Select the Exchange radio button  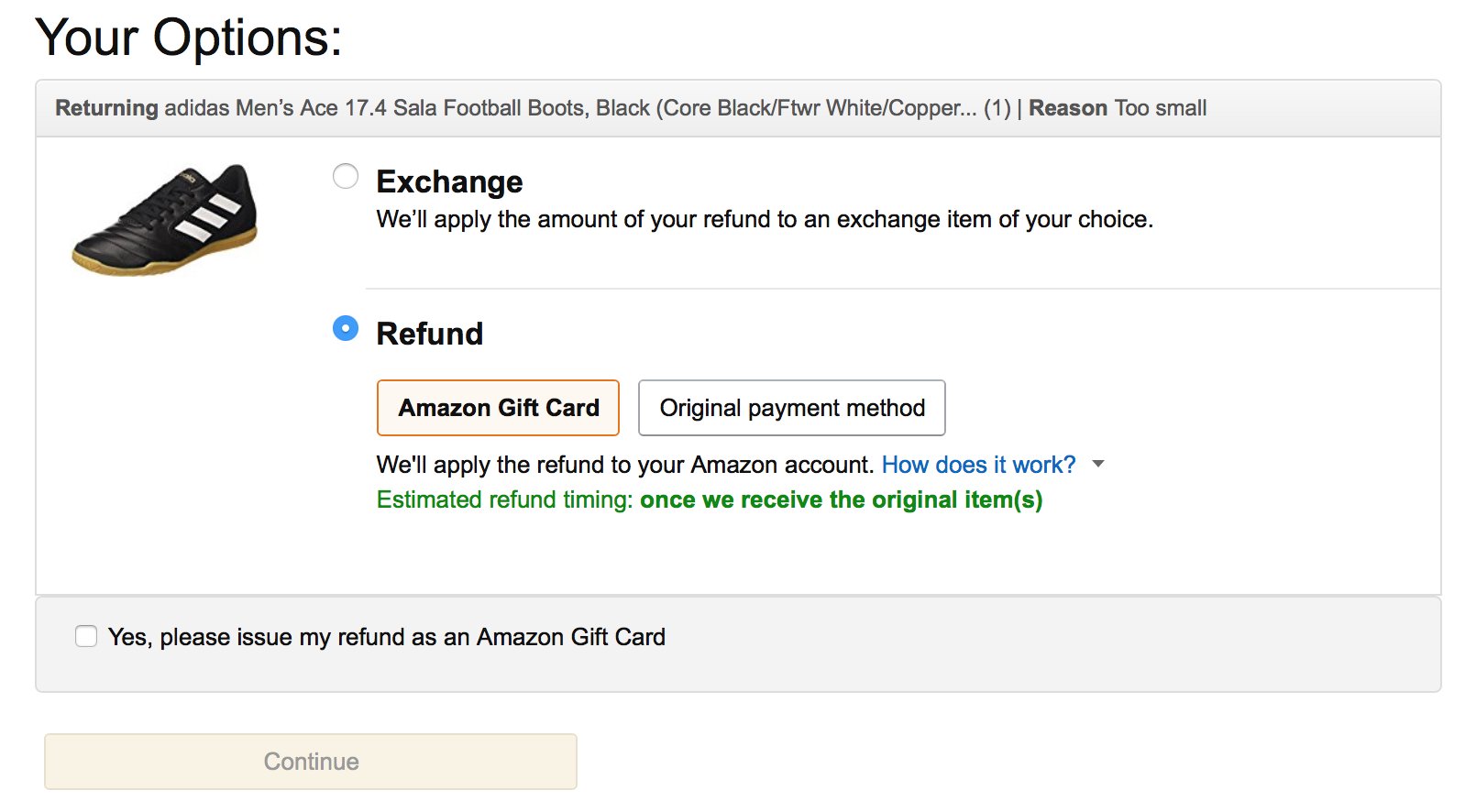coord(346,176)
